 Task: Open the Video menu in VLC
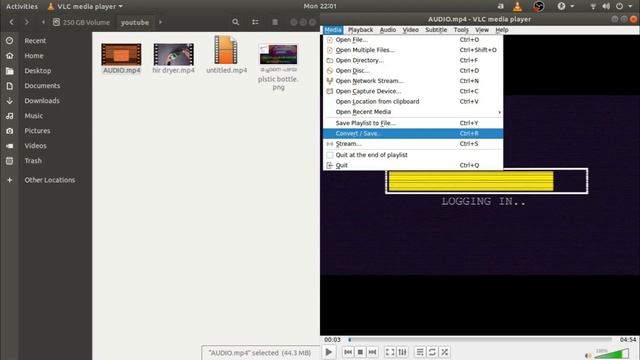pyautogui.click(x=411, y=30)
